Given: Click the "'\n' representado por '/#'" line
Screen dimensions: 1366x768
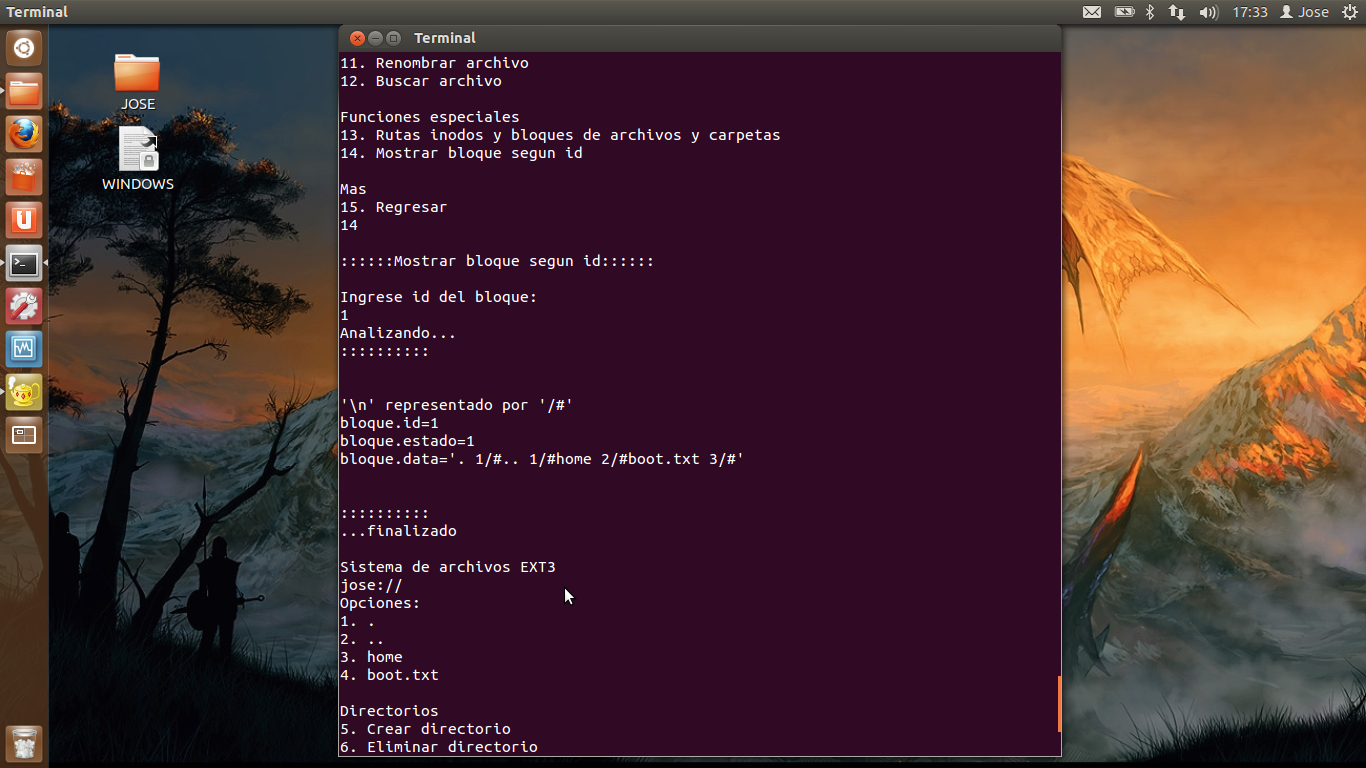Looking at the screenshot, I should click(456, 405).
